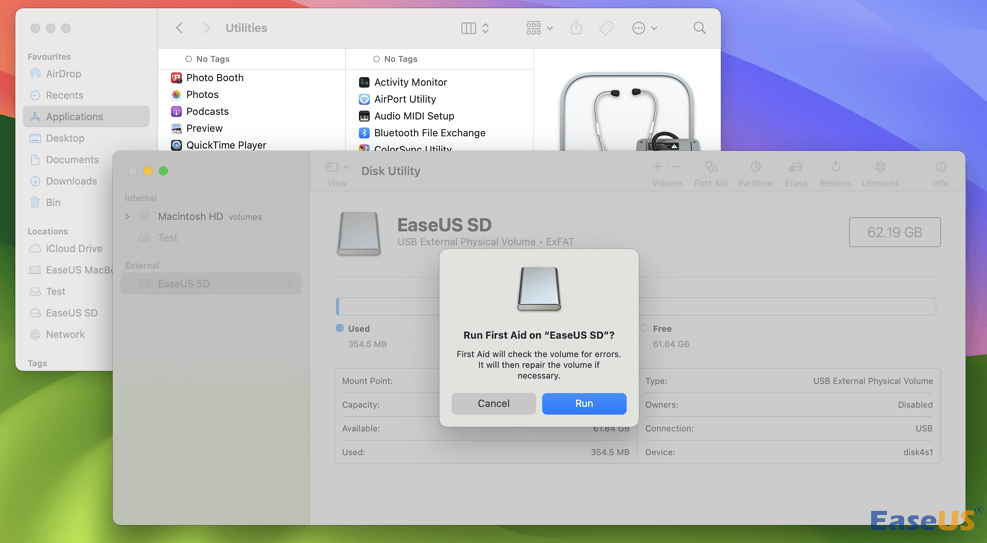This screenshot has height=543, width=987.
Task: Open the Finder more actions menu
Action: pos(645,28)
